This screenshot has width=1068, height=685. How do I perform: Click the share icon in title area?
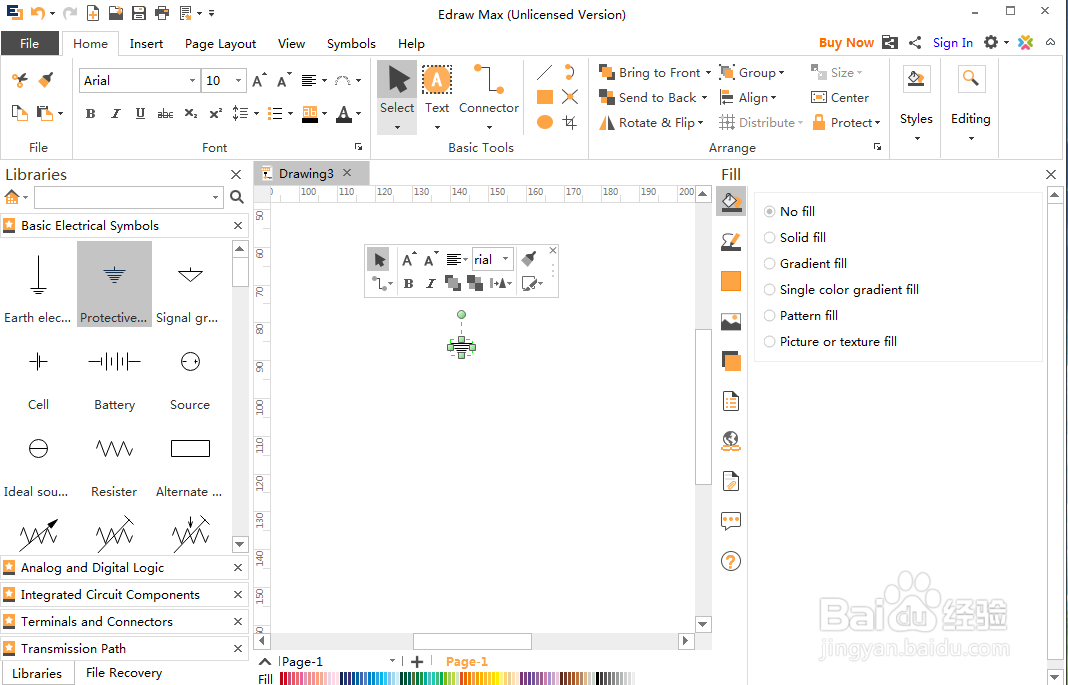915,42
